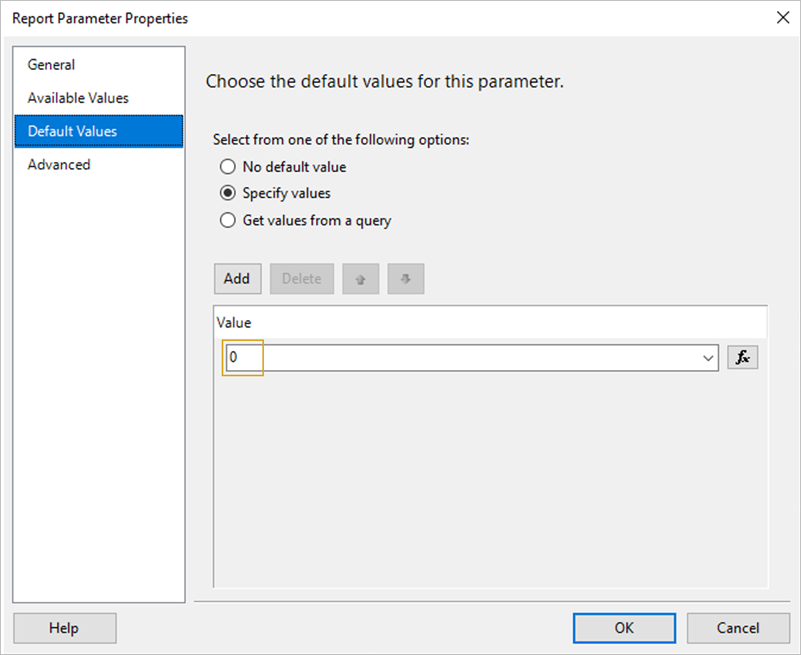This screenshot has height=655, width=801.
Task: Open the expression editor fx button
Action: pyautogui.click(x=742, y=357)
